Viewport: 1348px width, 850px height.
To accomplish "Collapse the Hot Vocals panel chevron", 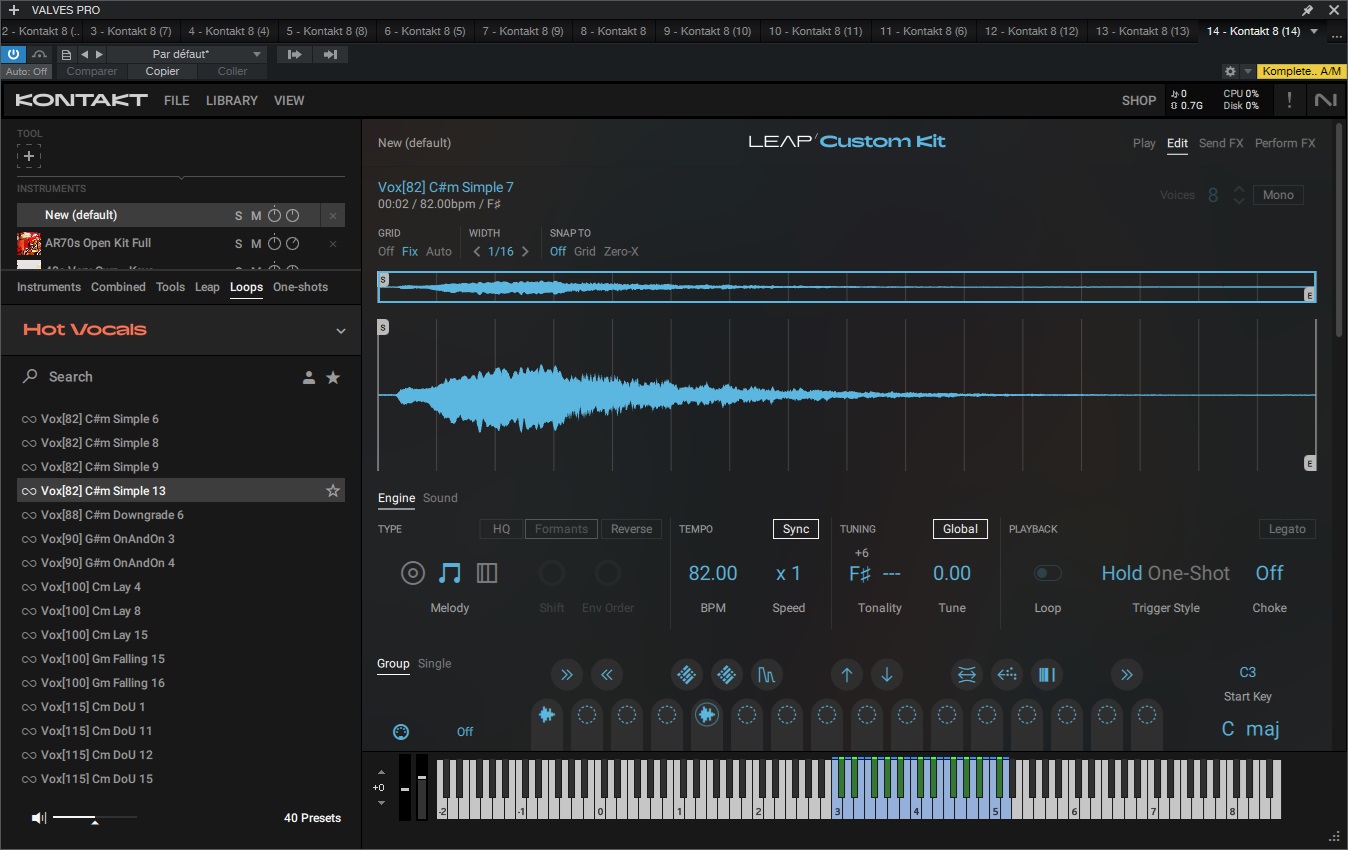I will 340,330.
